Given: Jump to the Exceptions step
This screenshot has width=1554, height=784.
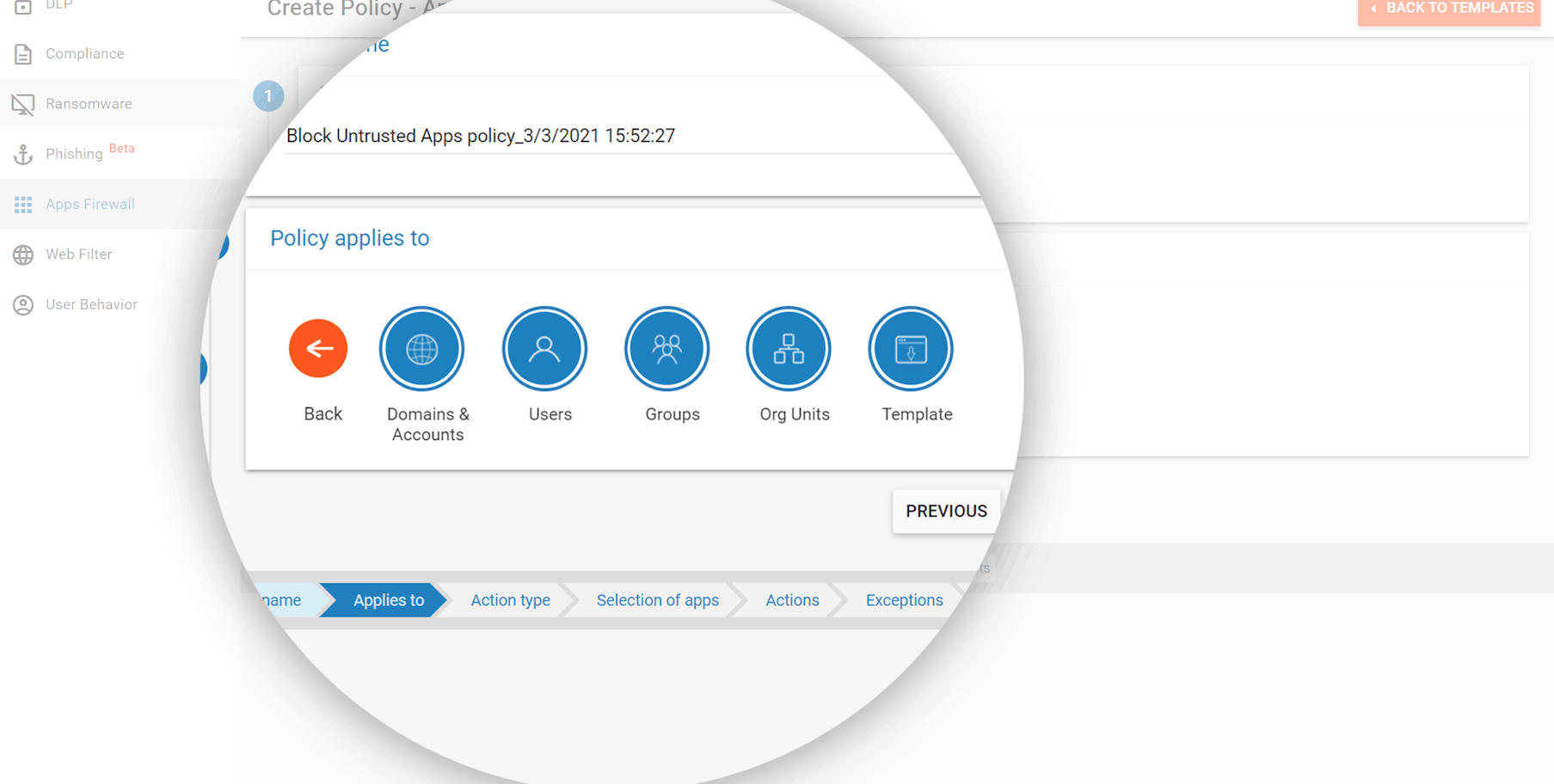Looking at the screenshot, I should click(904, 600).
